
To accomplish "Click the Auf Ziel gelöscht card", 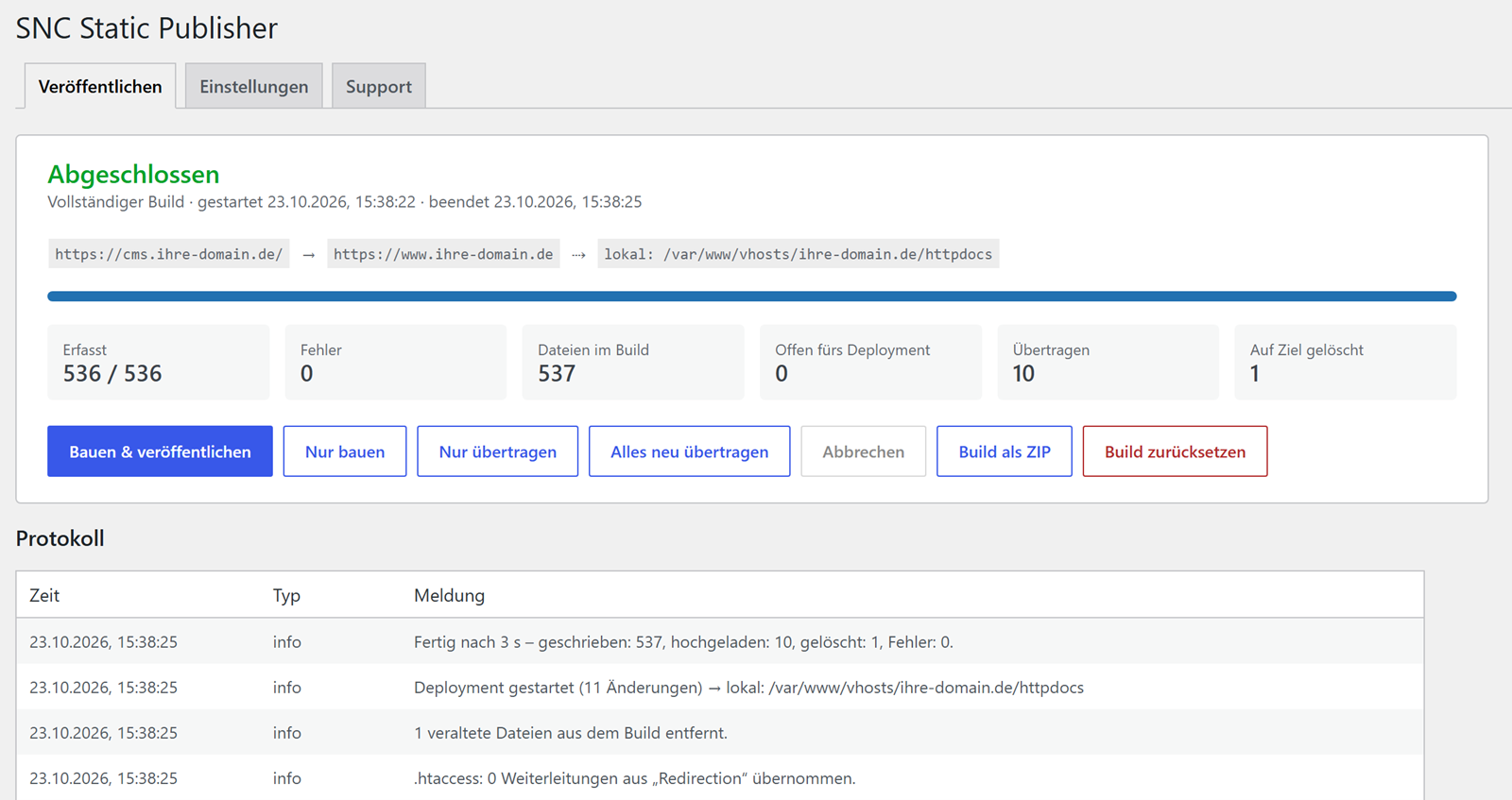I will (1346, 363).
